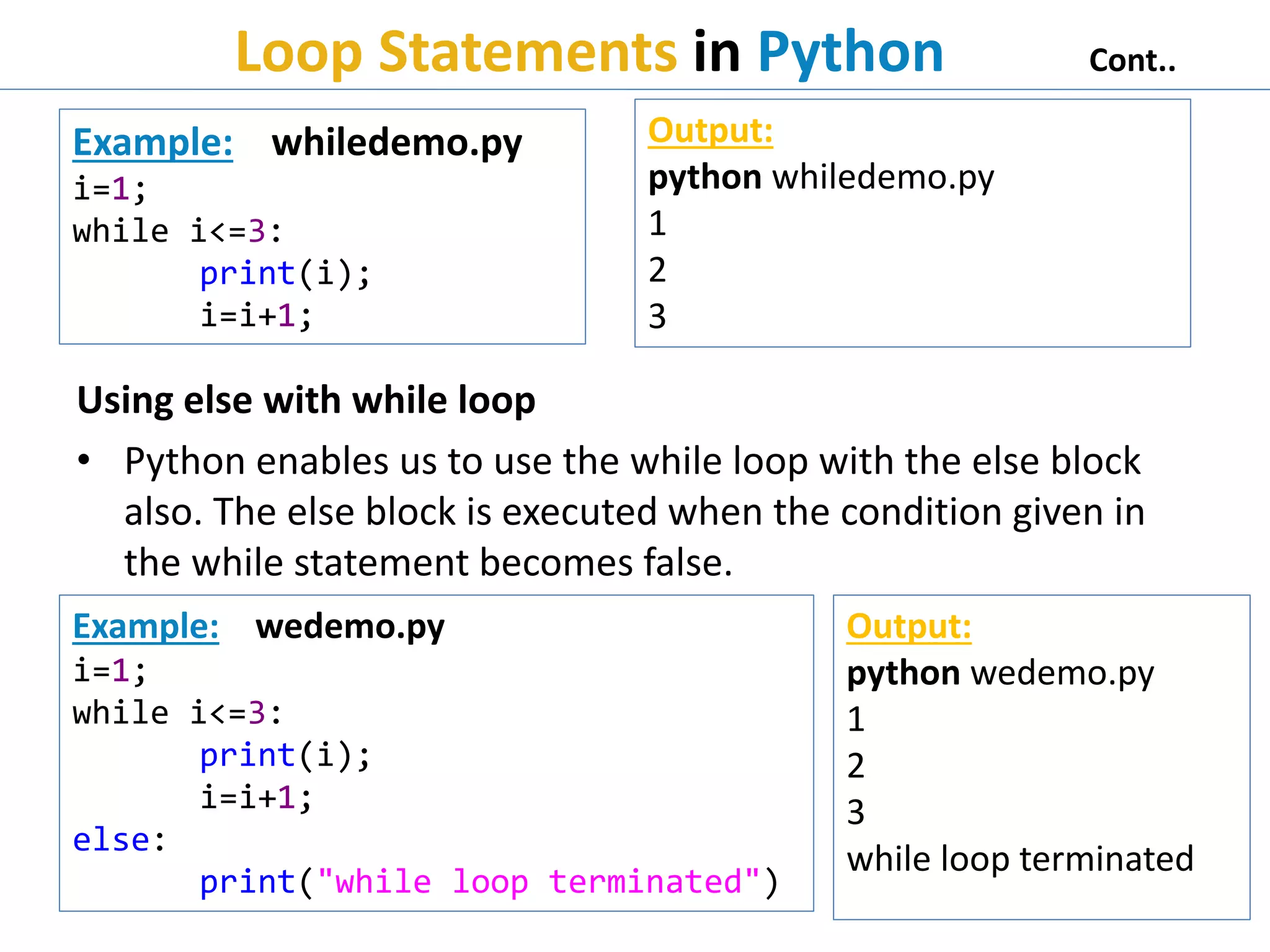
Task: Click the 'Cont..' label at top right
Action: 1132,61
